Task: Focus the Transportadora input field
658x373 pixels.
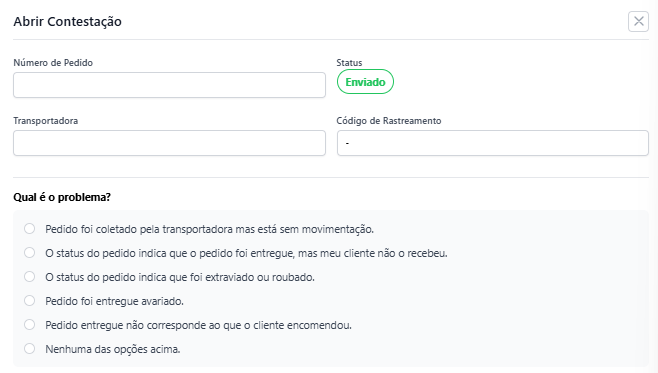Action: click(169, 143)
